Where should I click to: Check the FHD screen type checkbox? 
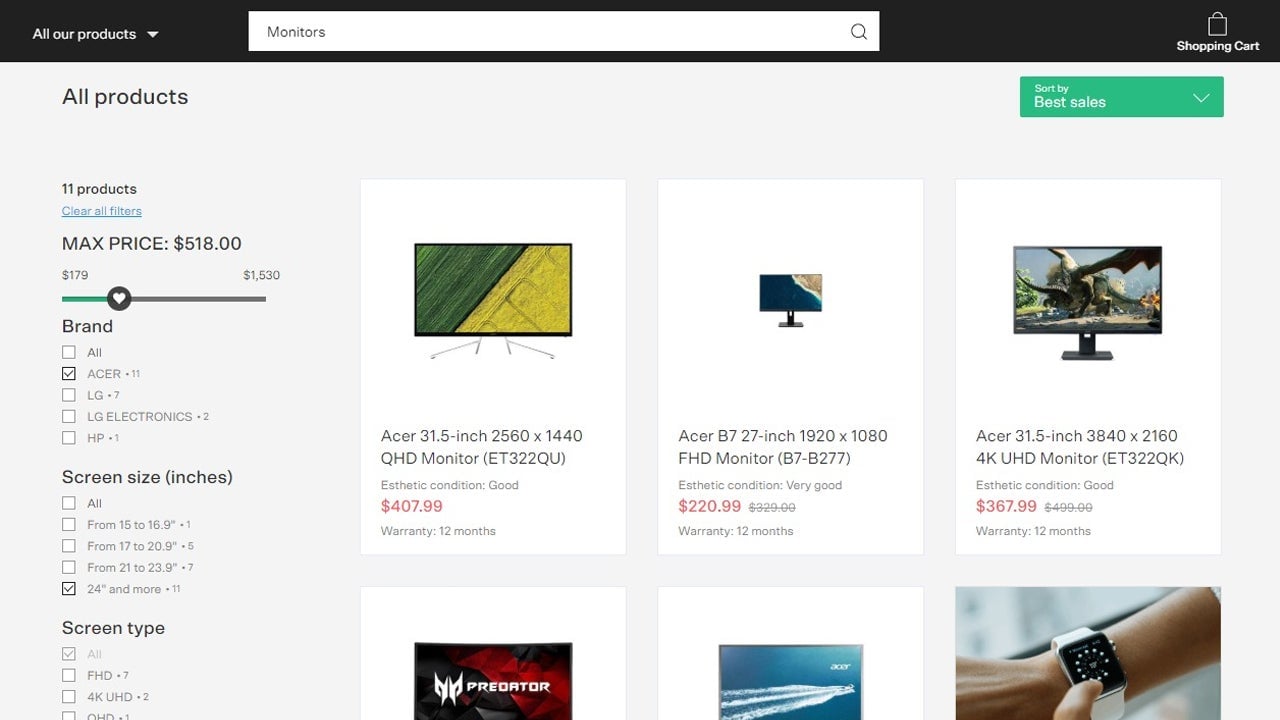(69, 675)
